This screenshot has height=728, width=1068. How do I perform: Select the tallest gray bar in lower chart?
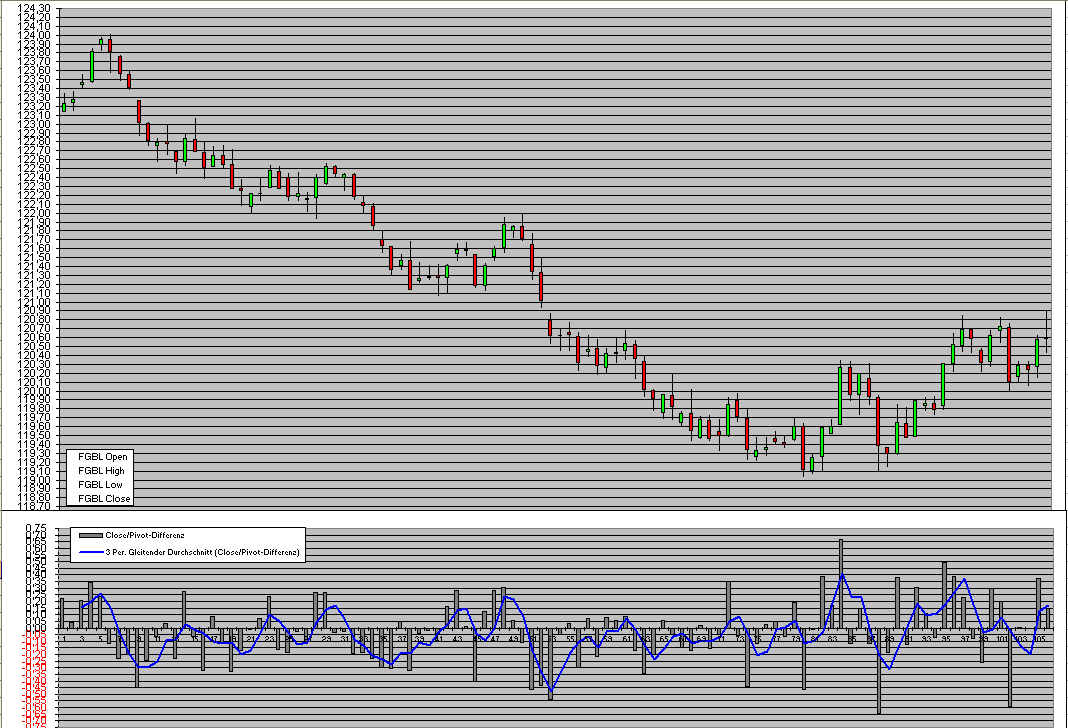pyautogui.click(x=841, y=584)
